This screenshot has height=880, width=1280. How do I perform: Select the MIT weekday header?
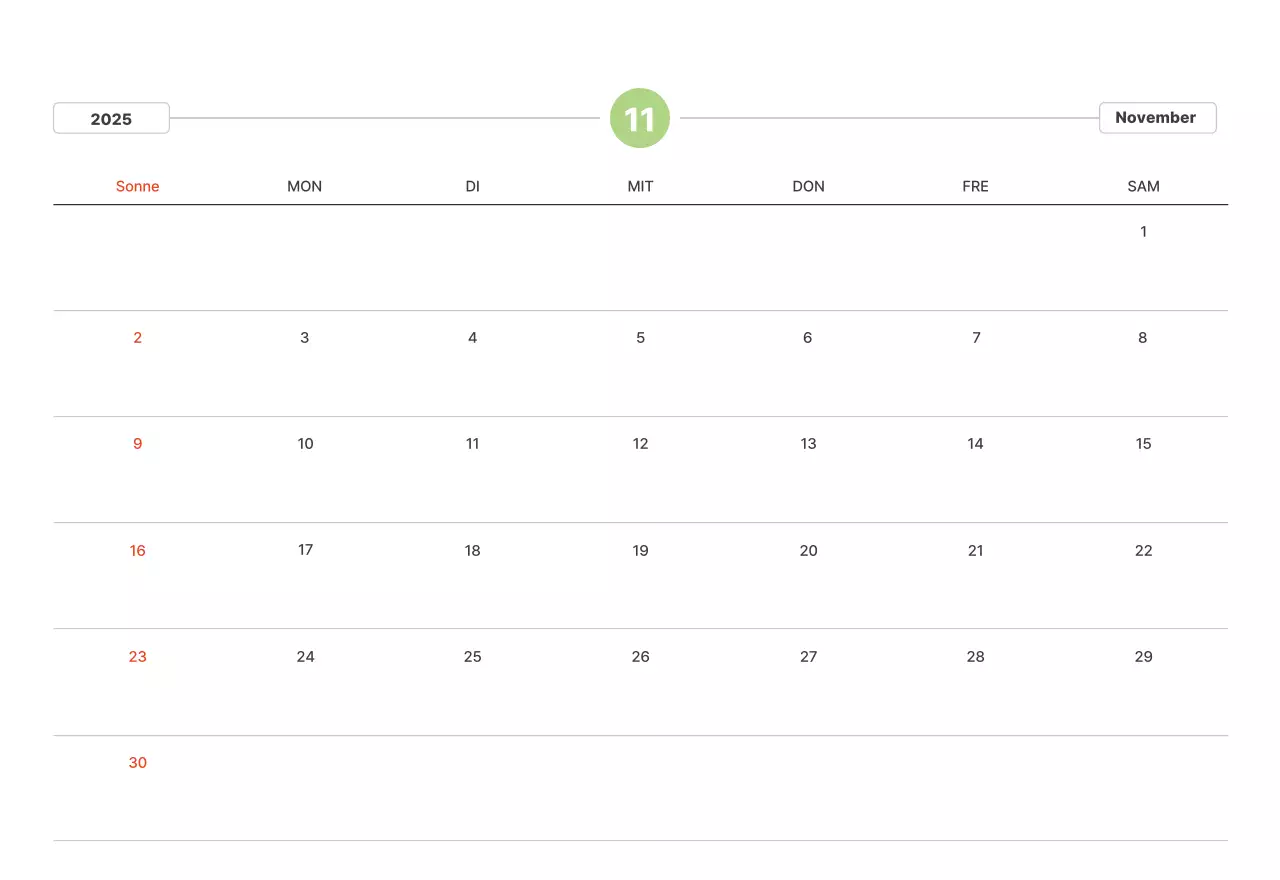pos(640,186)
